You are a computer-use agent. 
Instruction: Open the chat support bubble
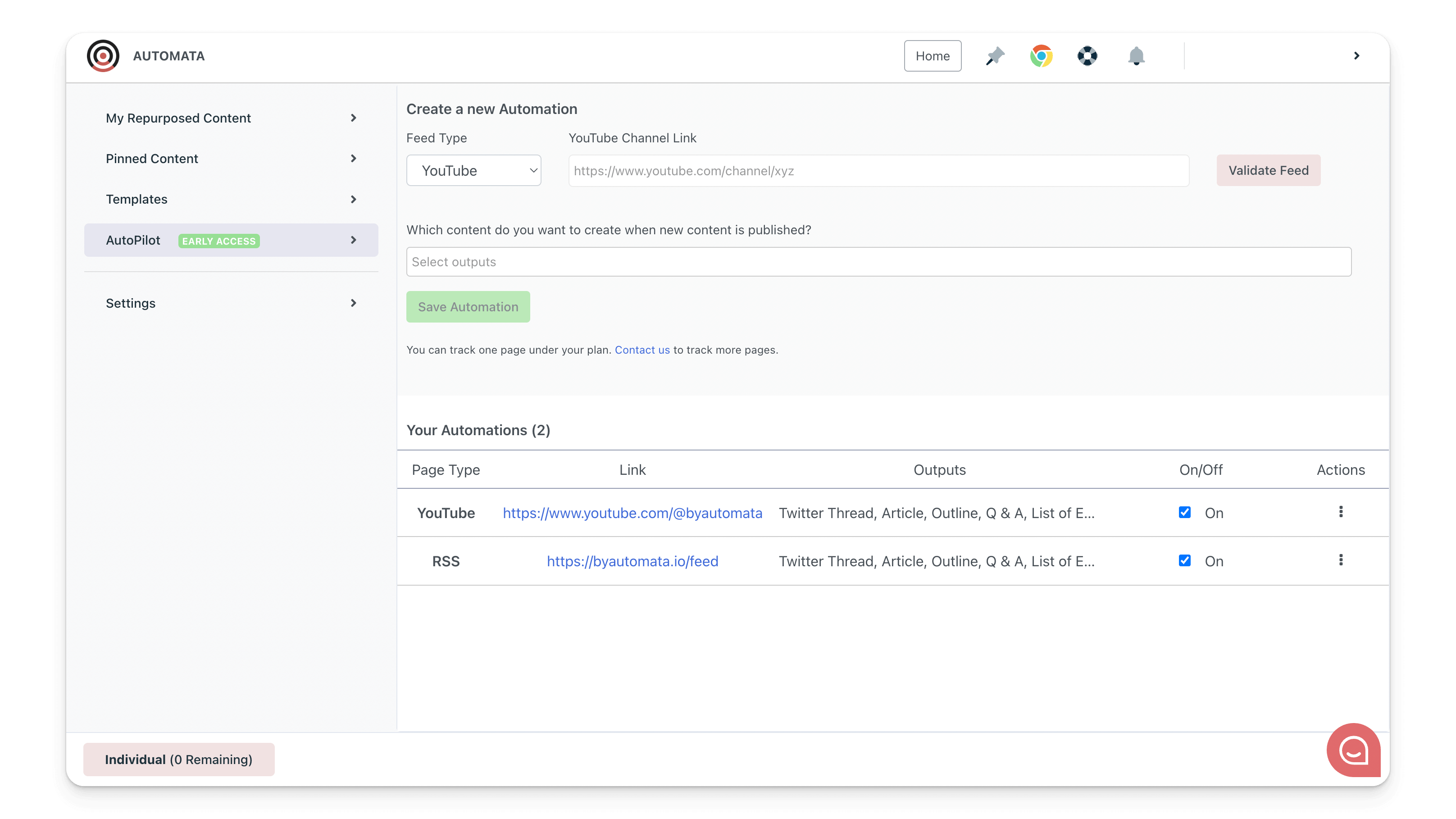(1353, 750)
